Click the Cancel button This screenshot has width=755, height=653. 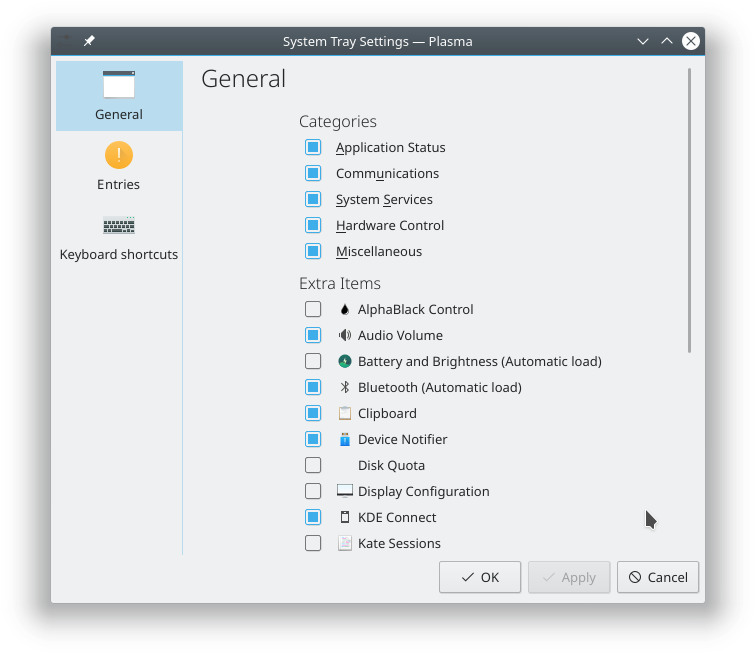[x=658, y=577]
